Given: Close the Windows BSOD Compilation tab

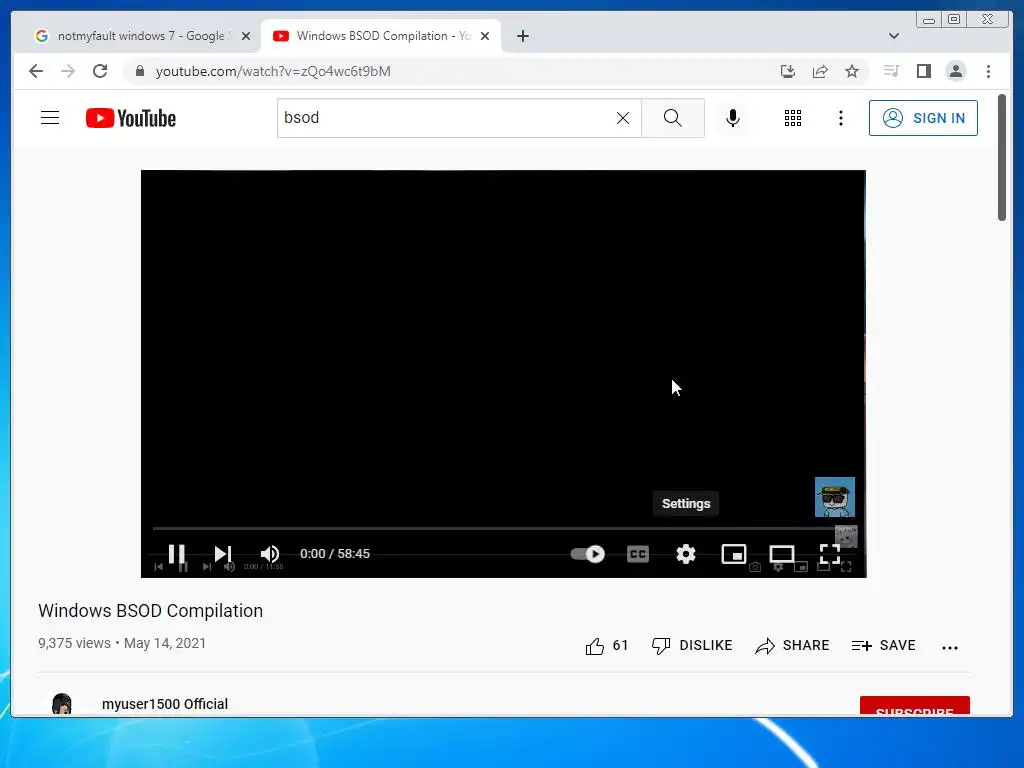Looking at the screenshot, I should pyautogui.click(x=485, y=36).
